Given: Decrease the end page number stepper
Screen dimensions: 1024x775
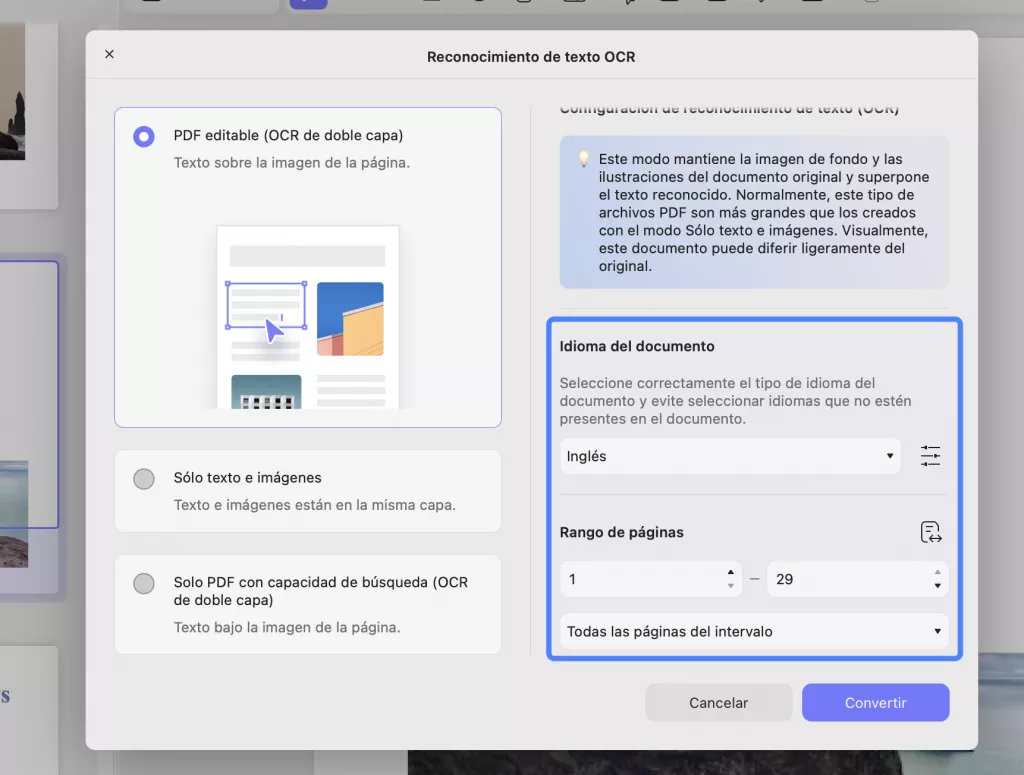Looking at the screenshot, I should (937, 586).
